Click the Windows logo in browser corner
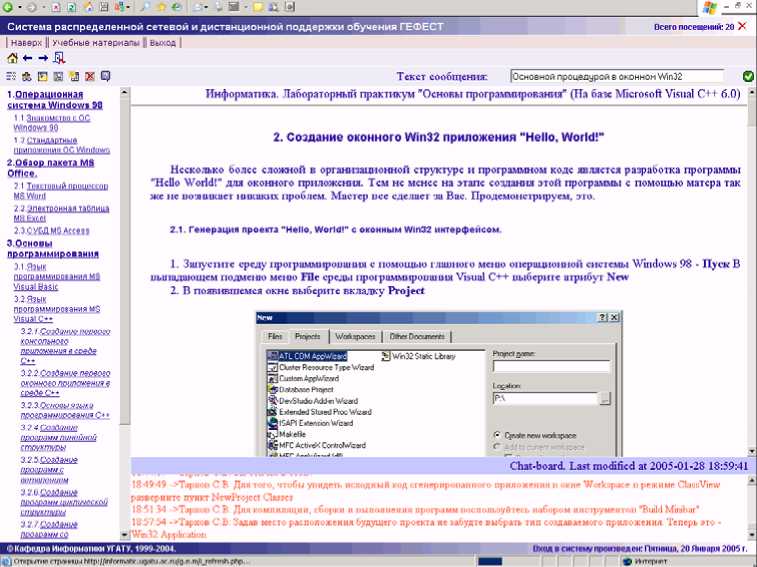757x567 pixels. click(710, 7)
